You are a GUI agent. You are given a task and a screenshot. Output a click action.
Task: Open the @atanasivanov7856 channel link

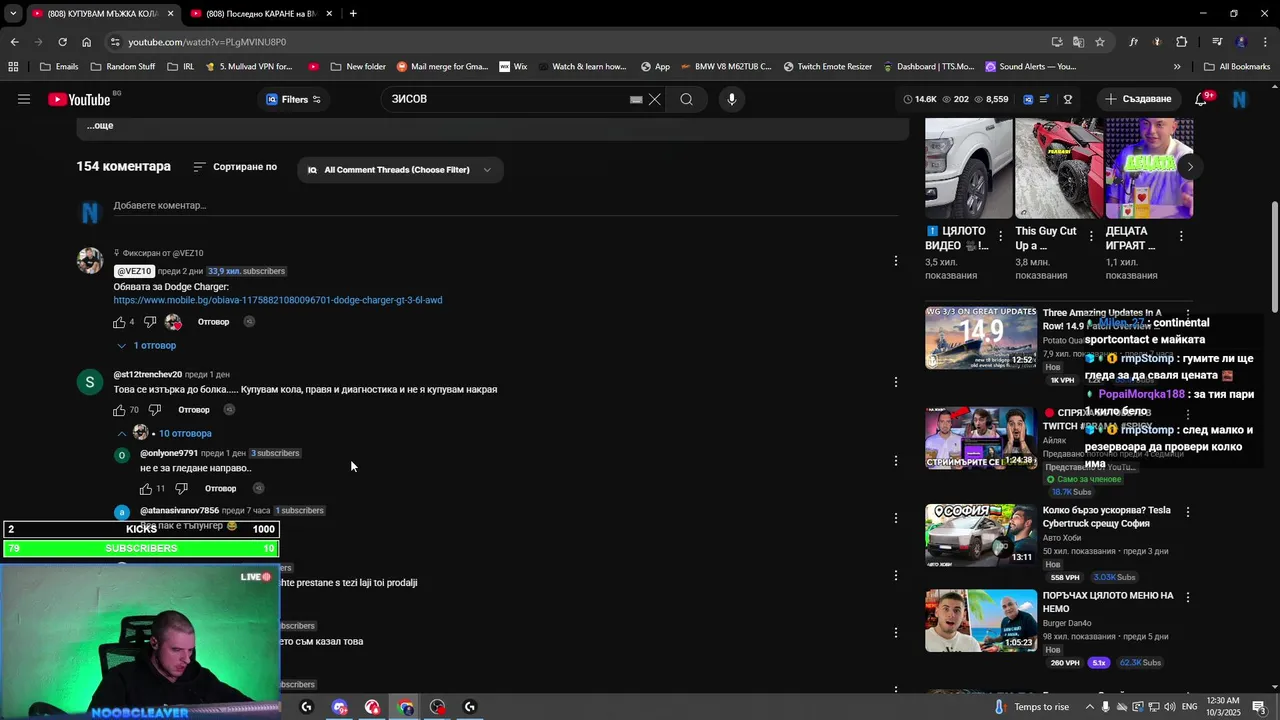click(180, 511)
